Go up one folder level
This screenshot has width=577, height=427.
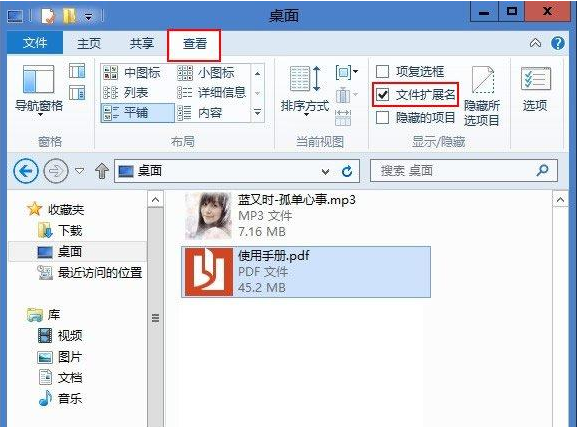click(102, 171)
